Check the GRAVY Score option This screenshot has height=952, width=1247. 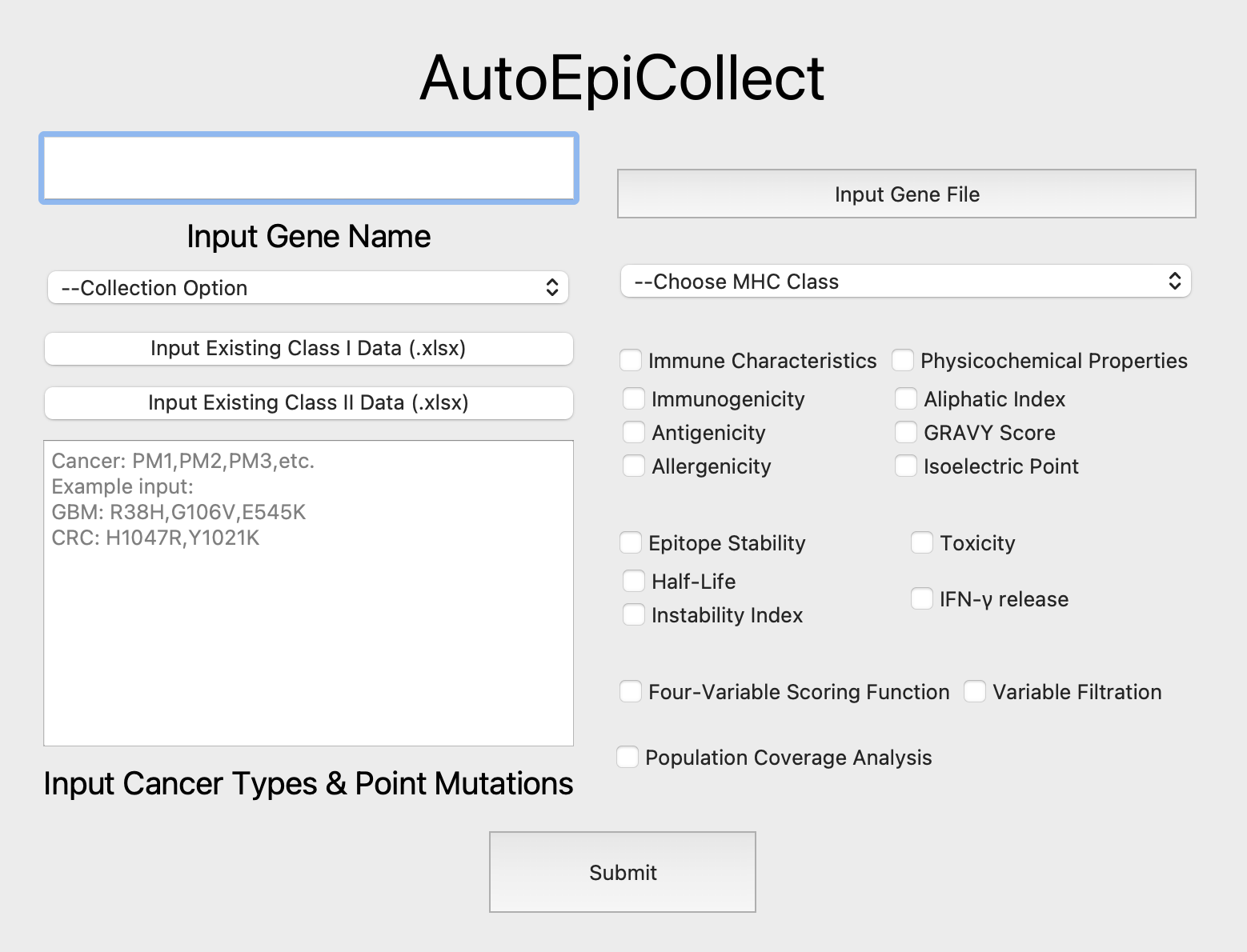click(x=906, y=432)
